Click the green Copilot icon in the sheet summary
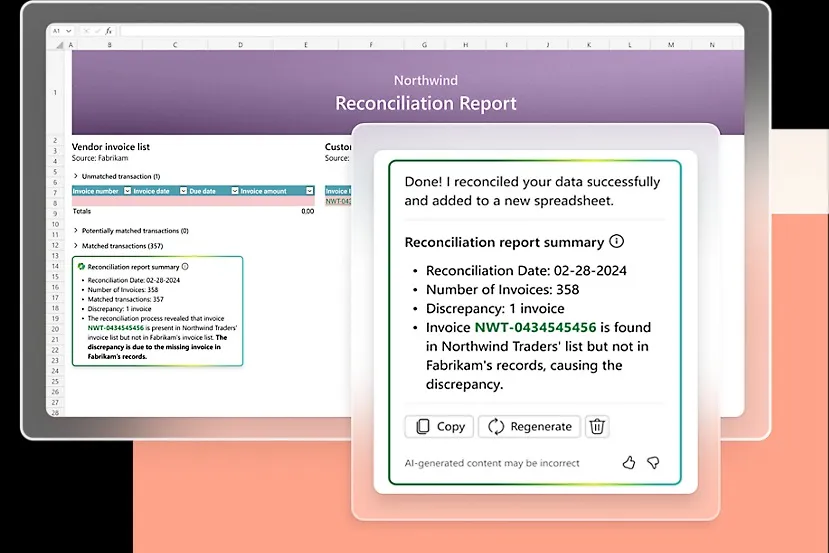 coord(81,267)
